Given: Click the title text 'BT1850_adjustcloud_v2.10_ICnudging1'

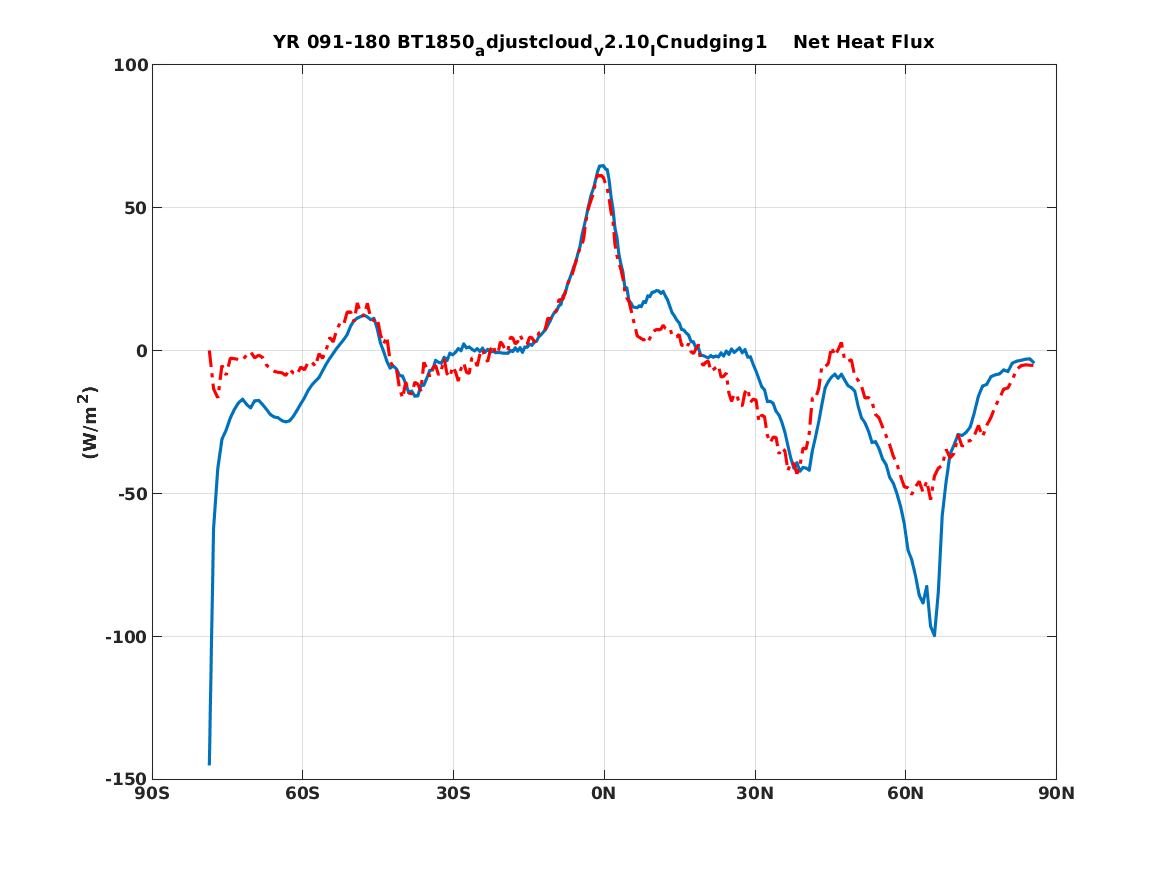Looking at the screenshot, I should 582,45.
